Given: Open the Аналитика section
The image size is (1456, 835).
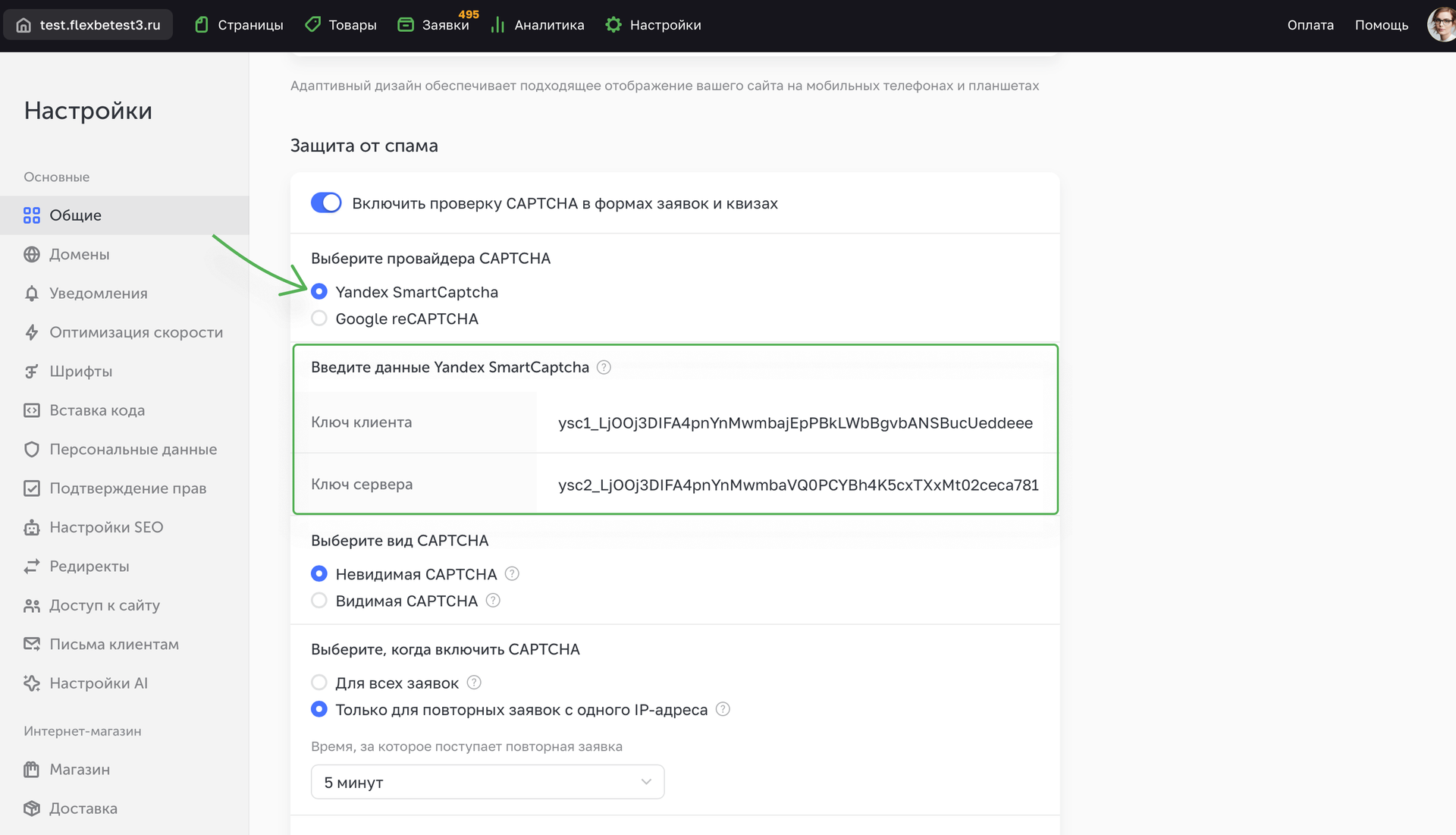Looking at the screenshot, I should click(x=548, y=24).
